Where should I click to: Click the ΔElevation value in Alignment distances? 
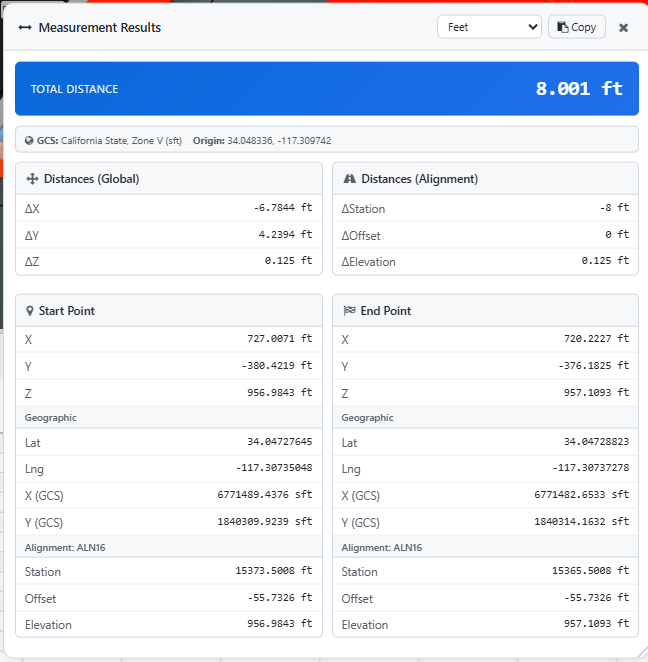point(605,261)
